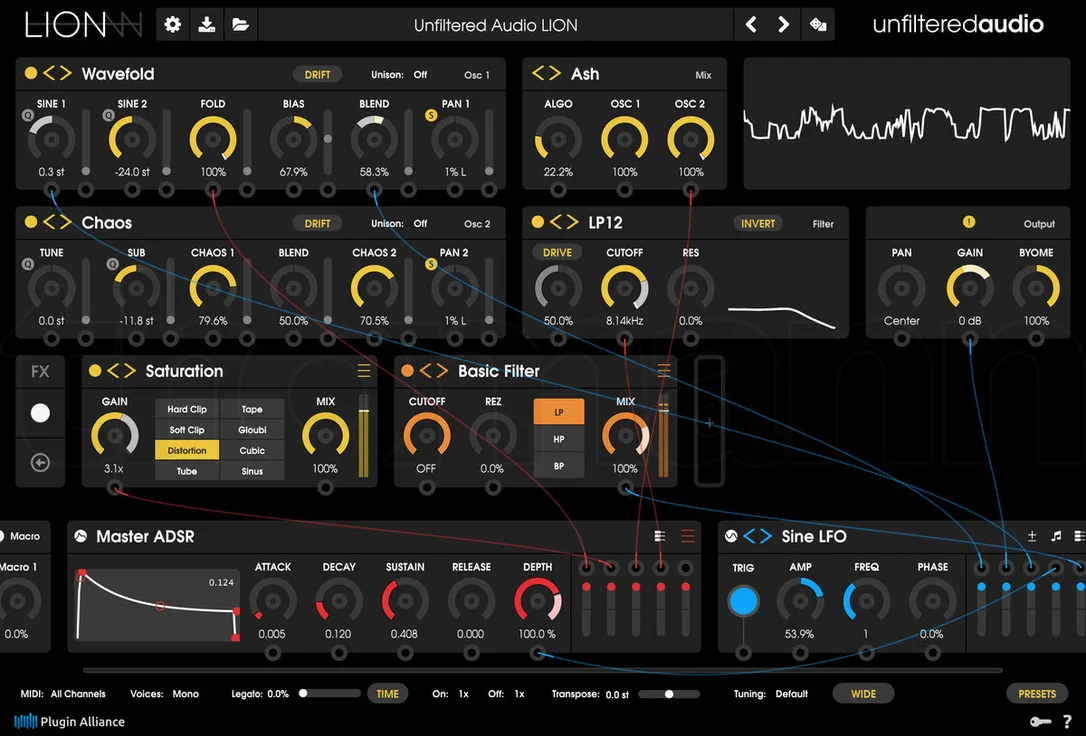Click the FX back arrow icon
The width and height of the screenshot is (1086, 736).
click(40, 463)
